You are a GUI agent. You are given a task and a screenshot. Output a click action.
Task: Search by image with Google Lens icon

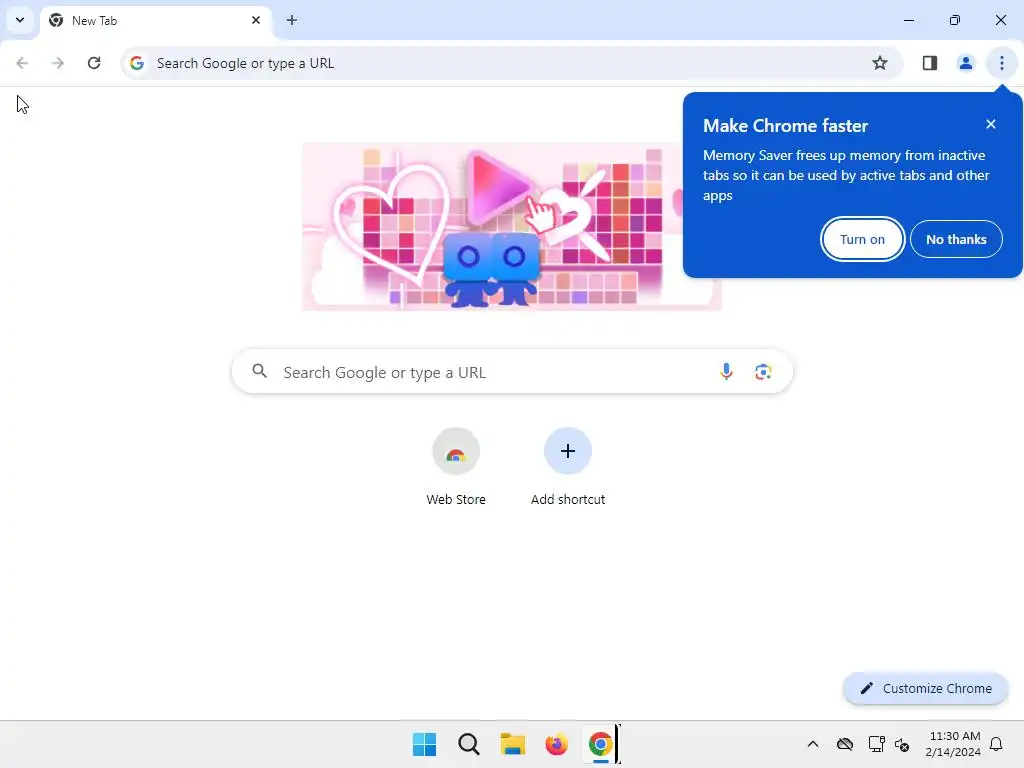click(763, 372)
